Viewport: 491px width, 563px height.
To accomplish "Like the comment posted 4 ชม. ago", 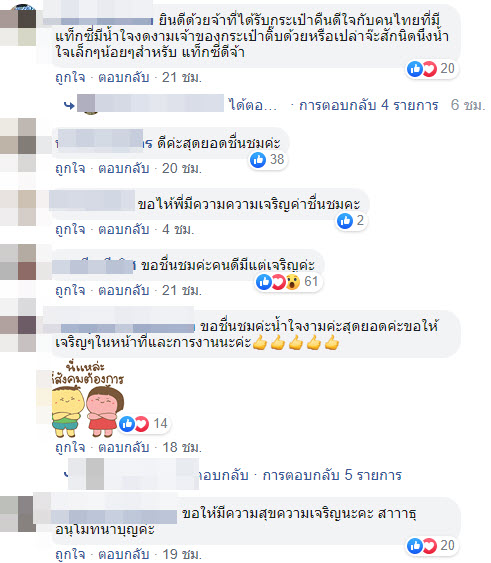I will [x=70, y=229].
